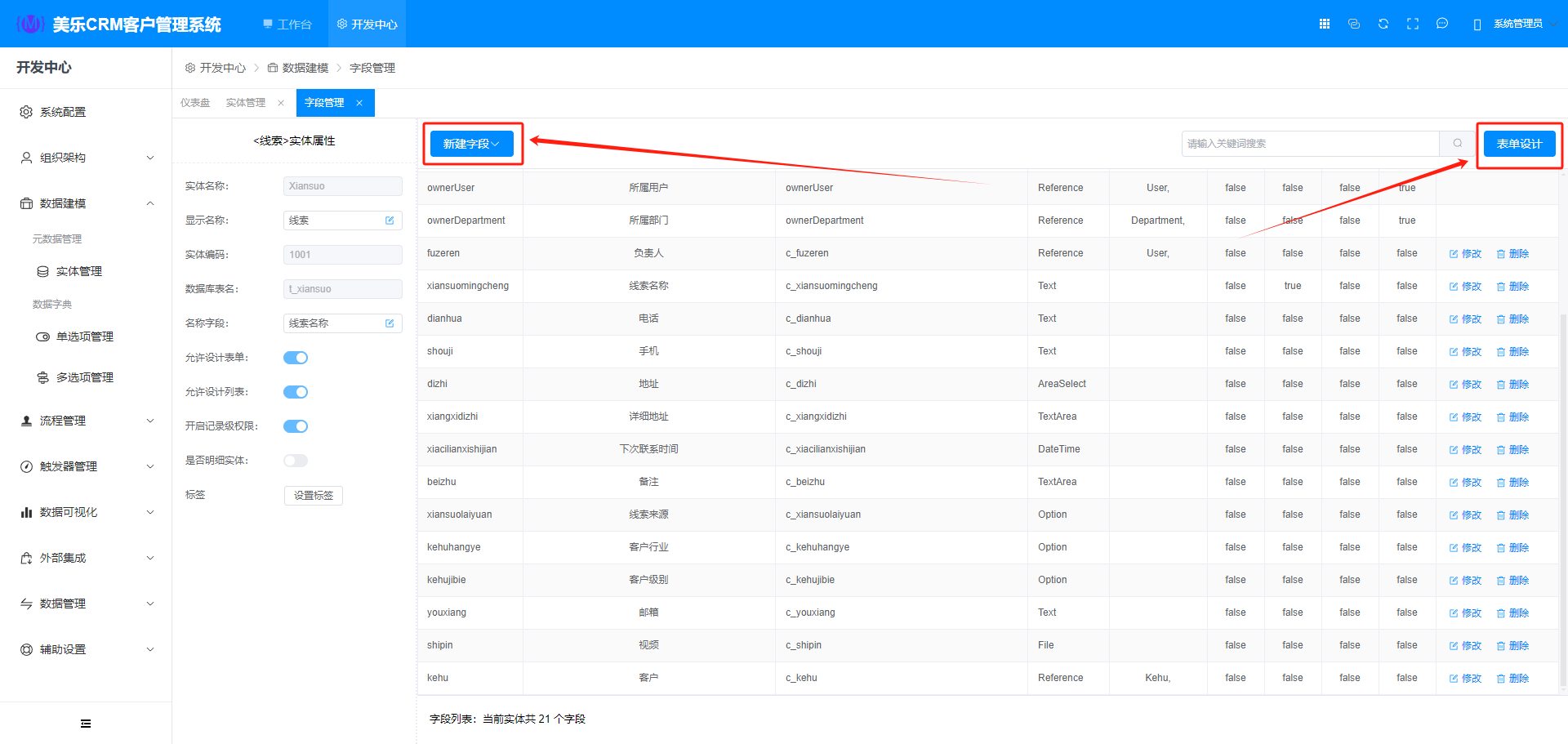Enable the 是否明细实体 switch
This screenshot has width=1568, height=744.
(296, 461)
